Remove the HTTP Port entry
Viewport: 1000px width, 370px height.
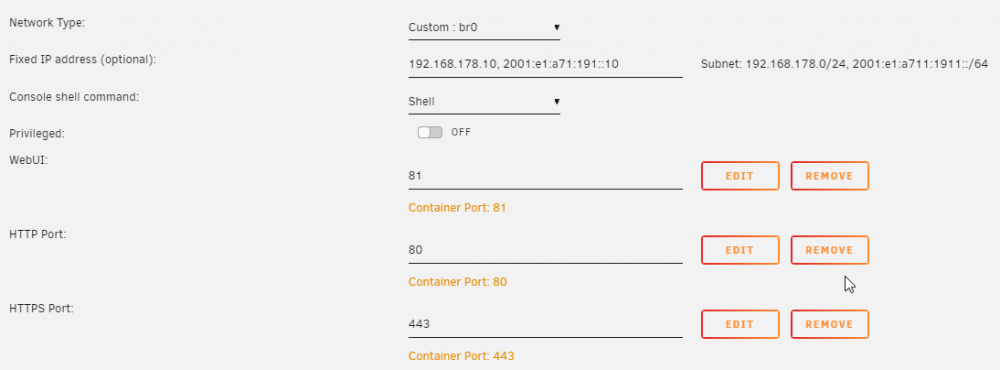click(x=829, y=250)
